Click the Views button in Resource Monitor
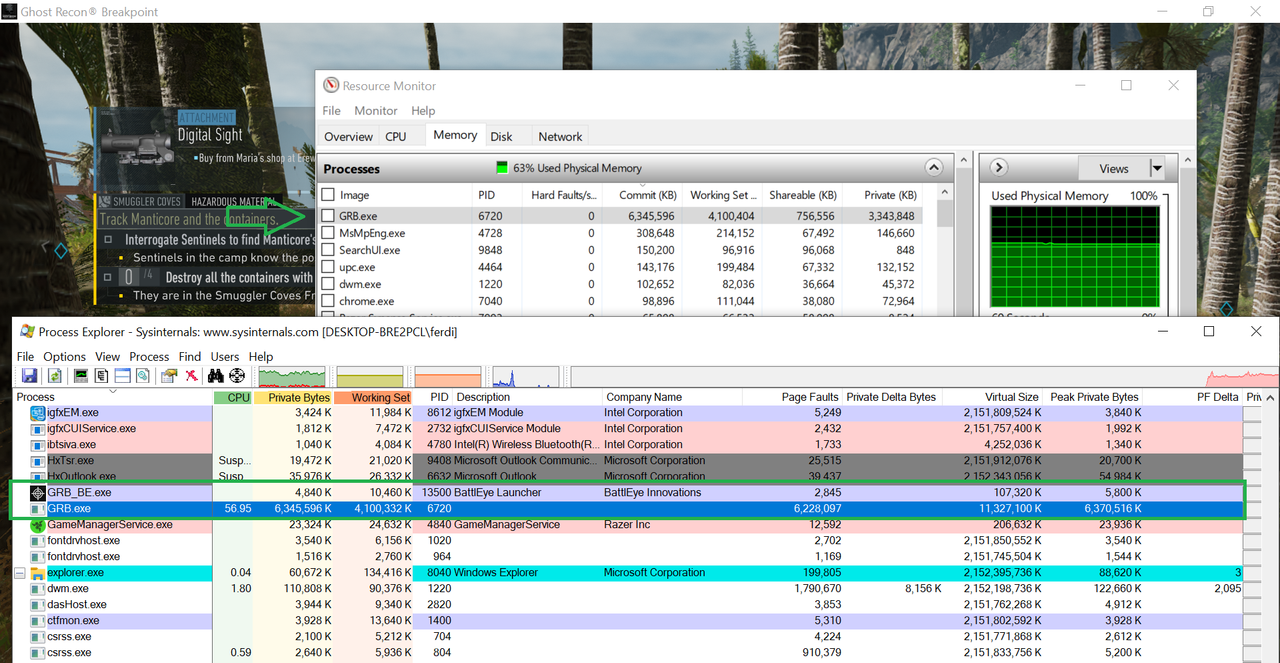This screenshot has height=663, width=1280. tap(1113, 168)
